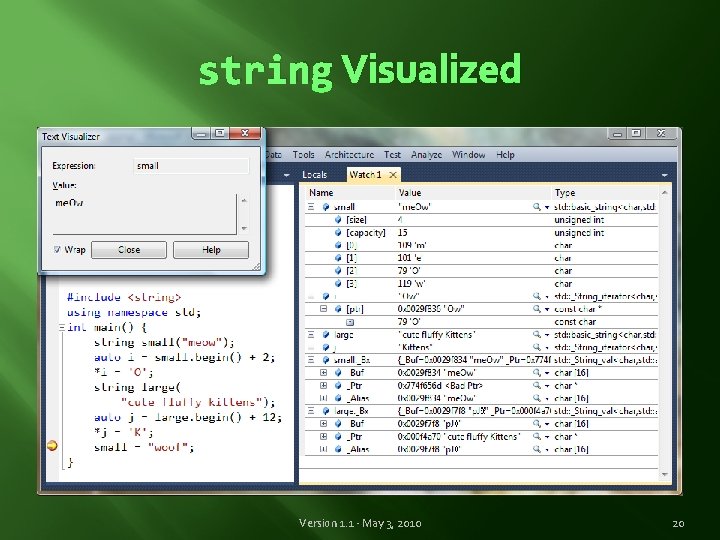Viewport: 720px width, 540px height.
Task: Open the Watch panel window-position dropdown arrow
Action: coord(664,175)
